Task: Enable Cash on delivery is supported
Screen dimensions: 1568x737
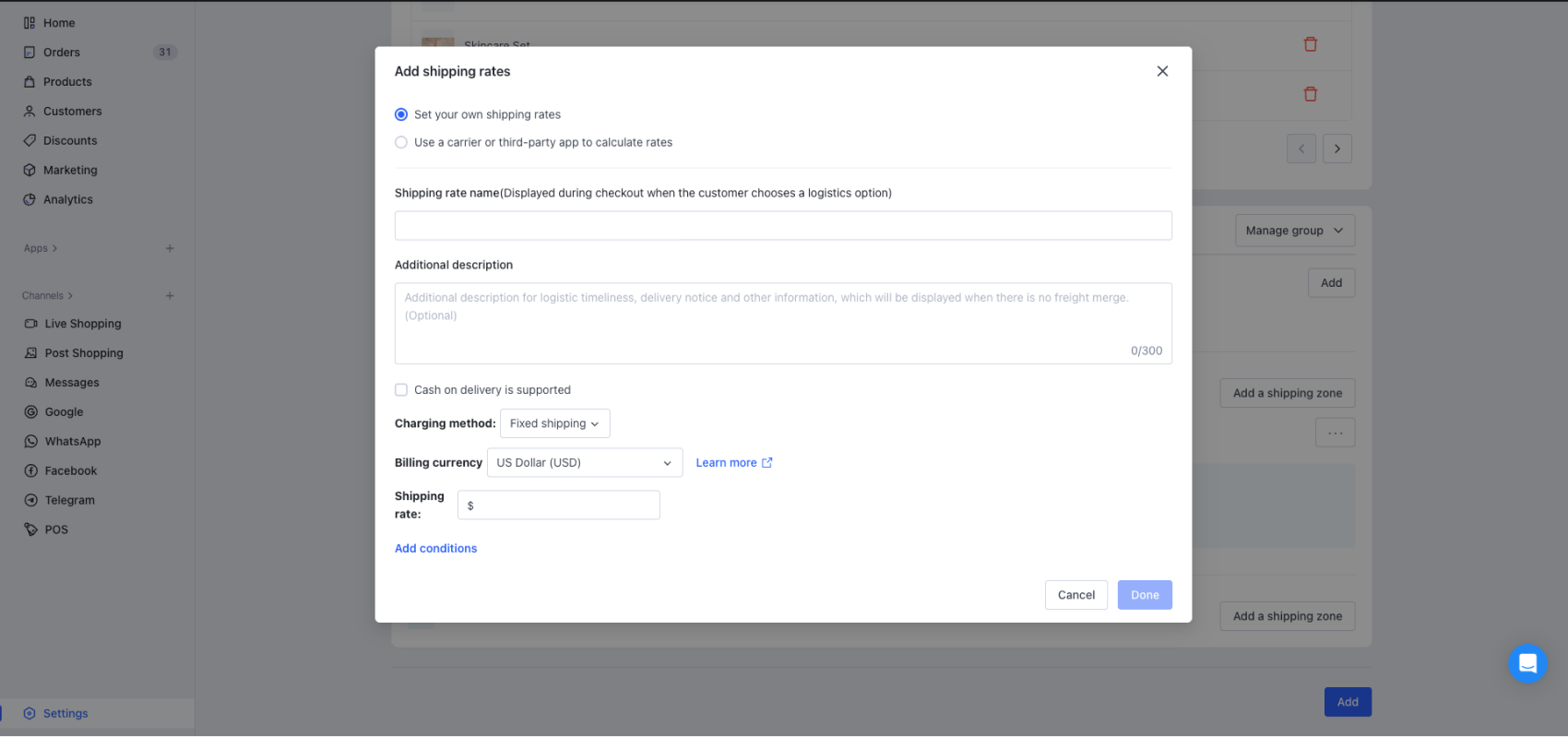Action: (401, 390)
